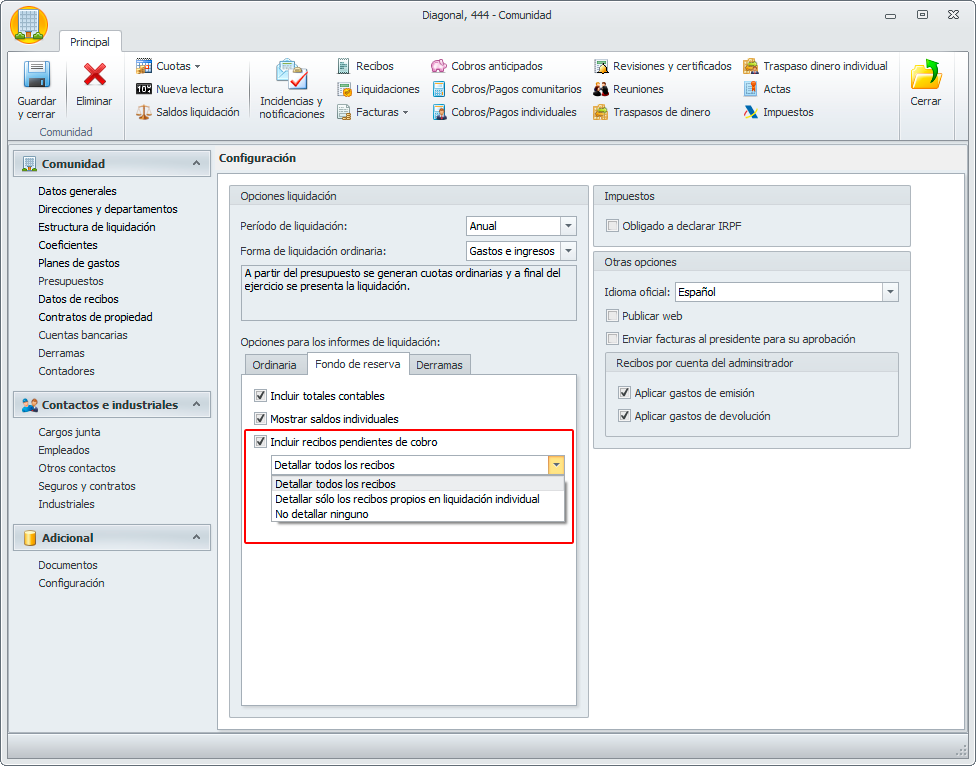Click the Nueva lectura counter icon
This screenshot has height=766, width=976.
pyautogui.click(x=144, y=89)
